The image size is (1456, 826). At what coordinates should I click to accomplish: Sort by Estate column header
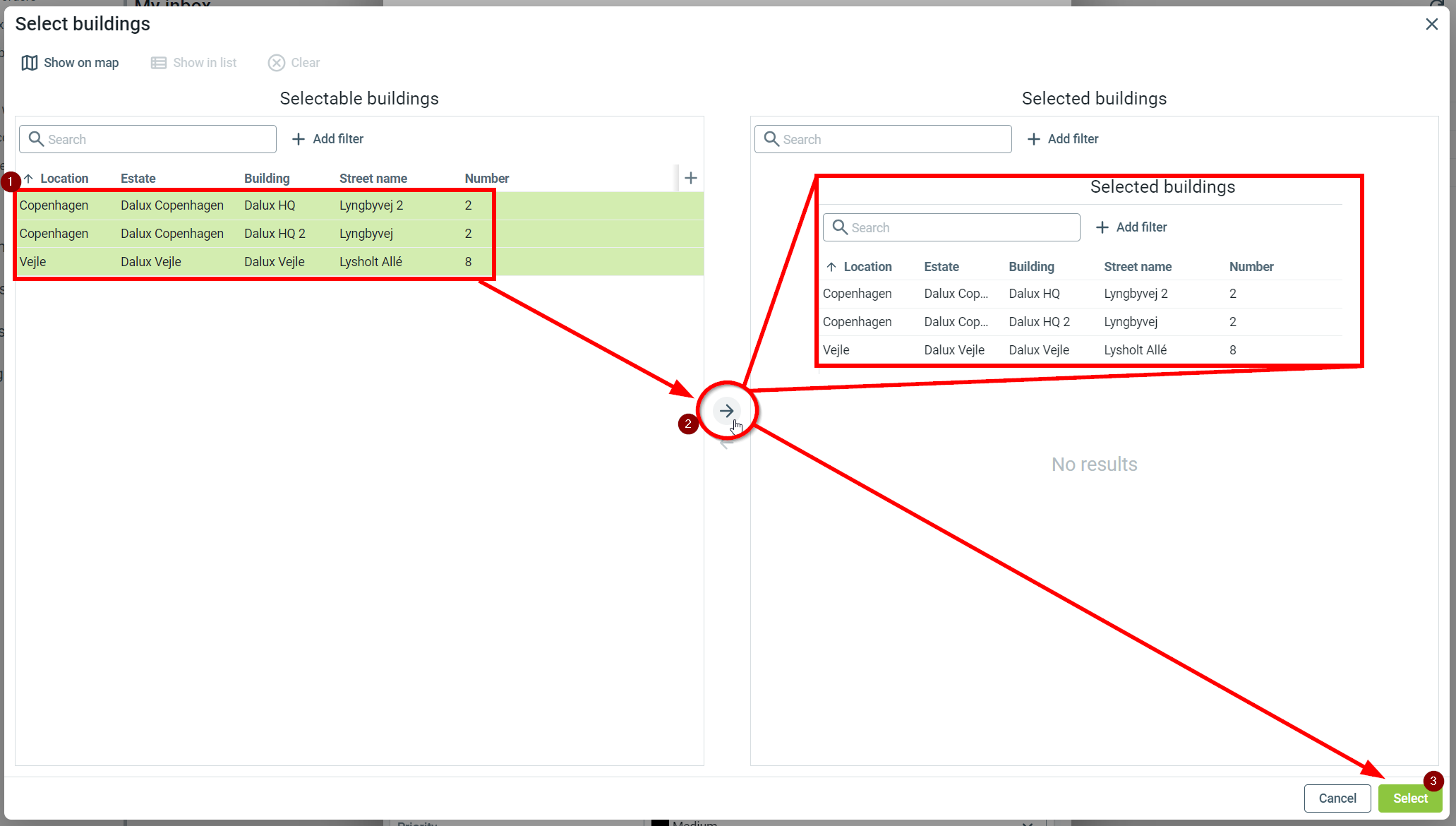(138, 179)
